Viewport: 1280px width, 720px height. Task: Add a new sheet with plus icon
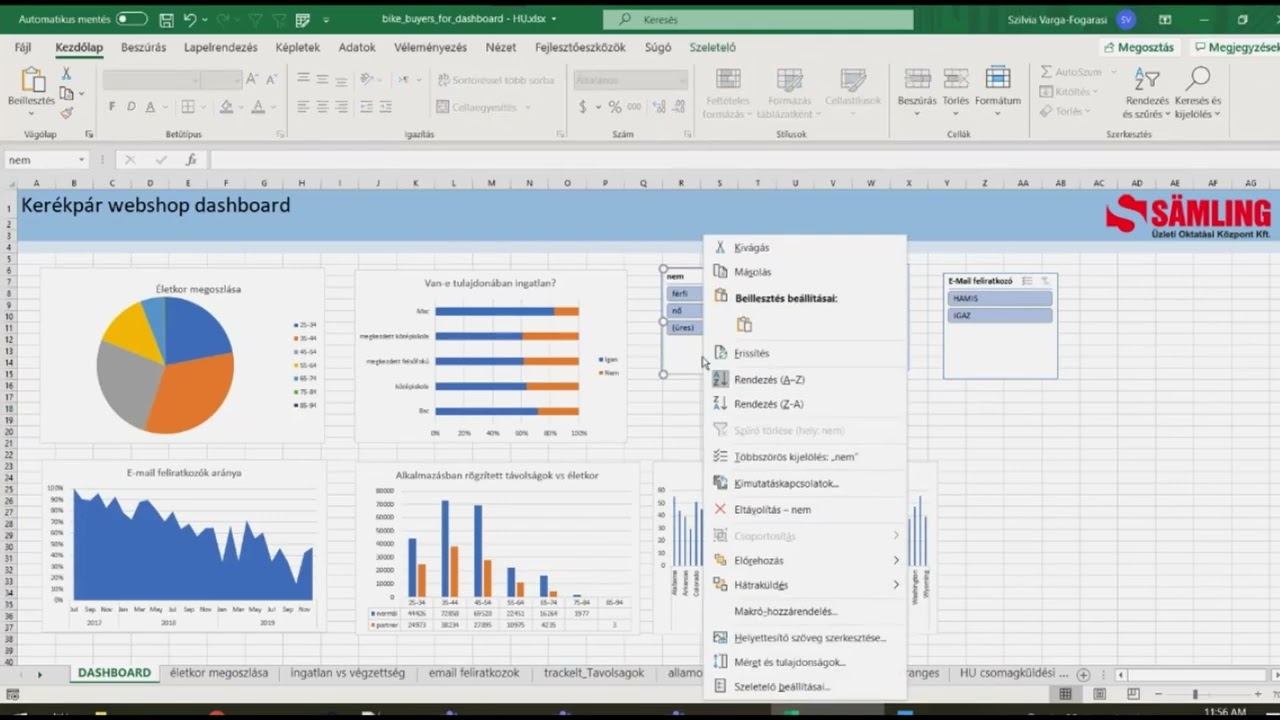[x=1083, y=675]
